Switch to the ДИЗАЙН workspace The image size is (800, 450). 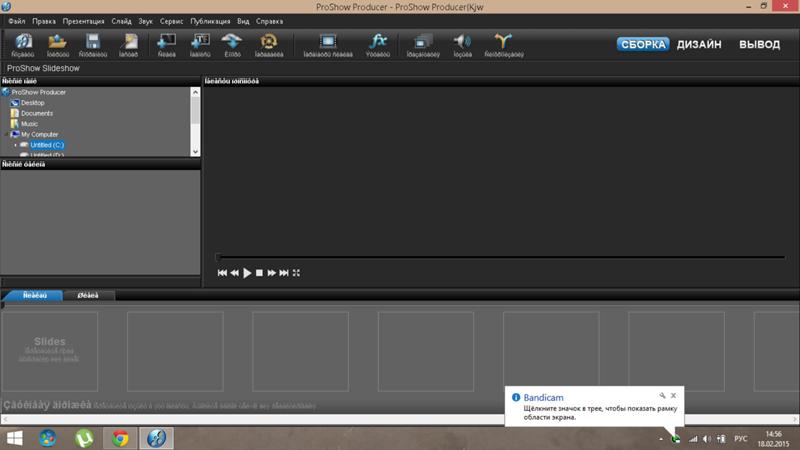tap(699, 44)
